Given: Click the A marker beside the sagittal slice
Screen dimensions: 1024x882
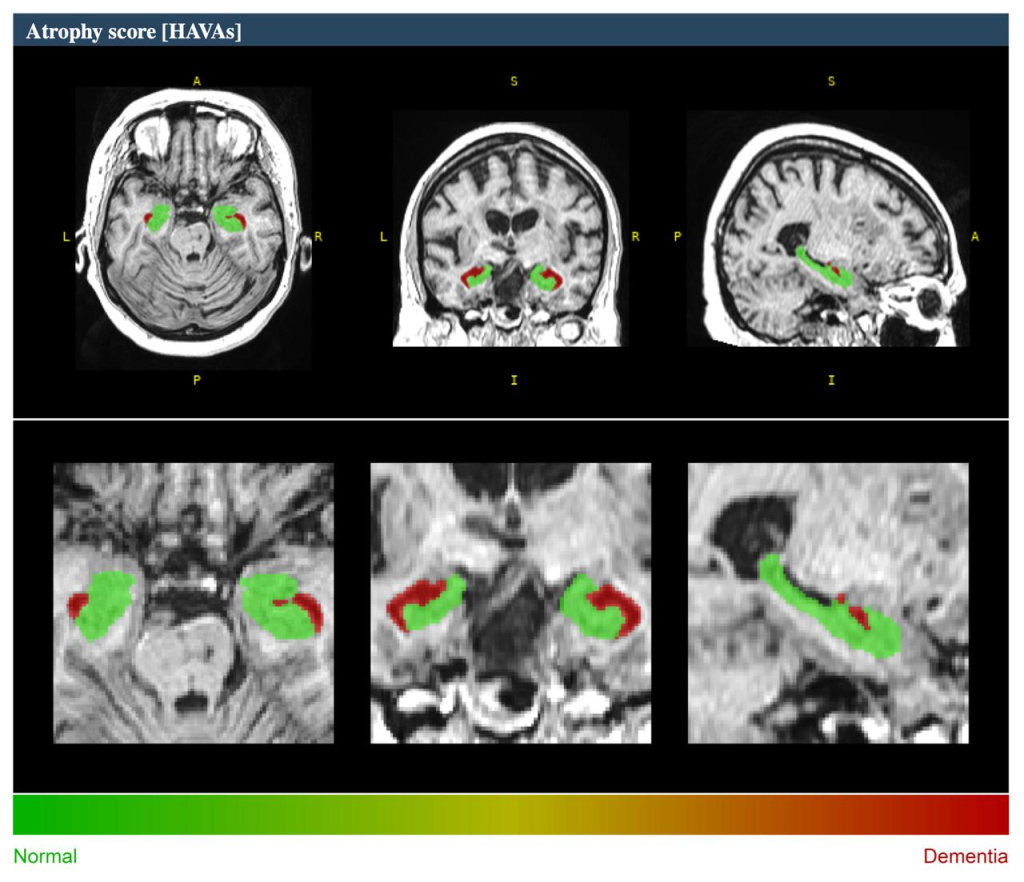Looking at the screenshot, I should point(976,237).
